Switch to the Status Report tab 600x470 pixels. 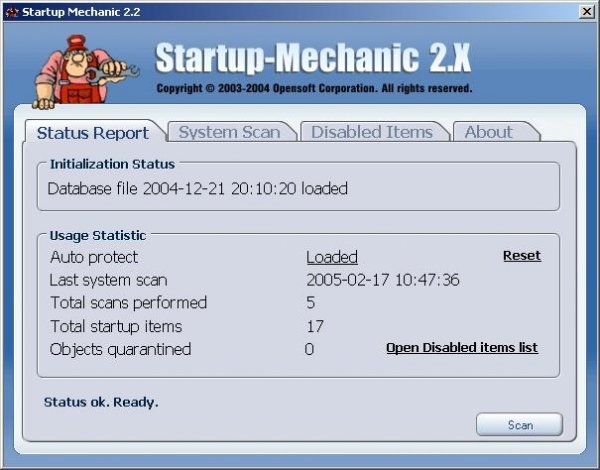click(93, 133)
